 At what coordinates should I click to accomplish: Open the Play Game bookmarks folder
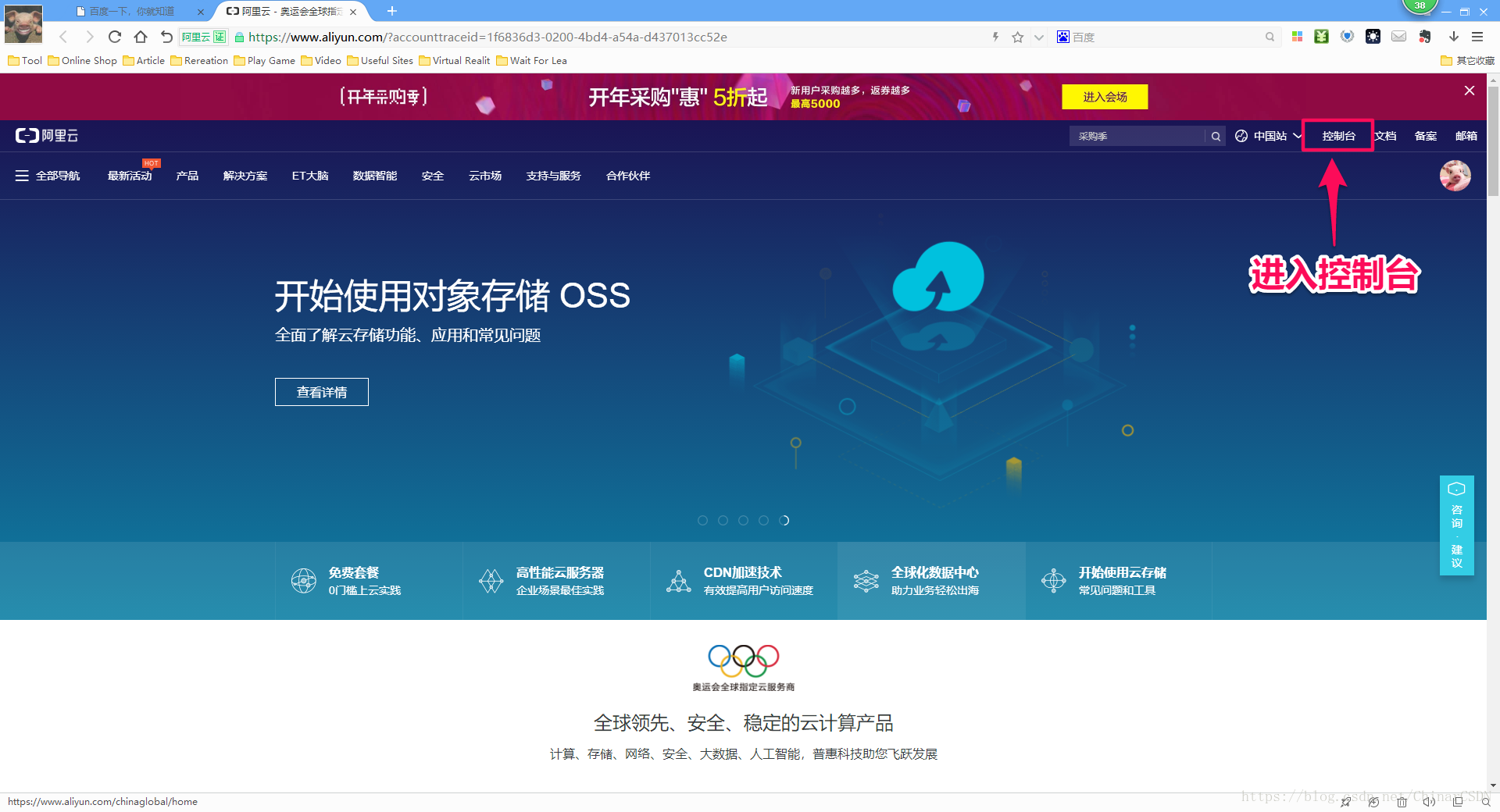(x=264, y=61)
